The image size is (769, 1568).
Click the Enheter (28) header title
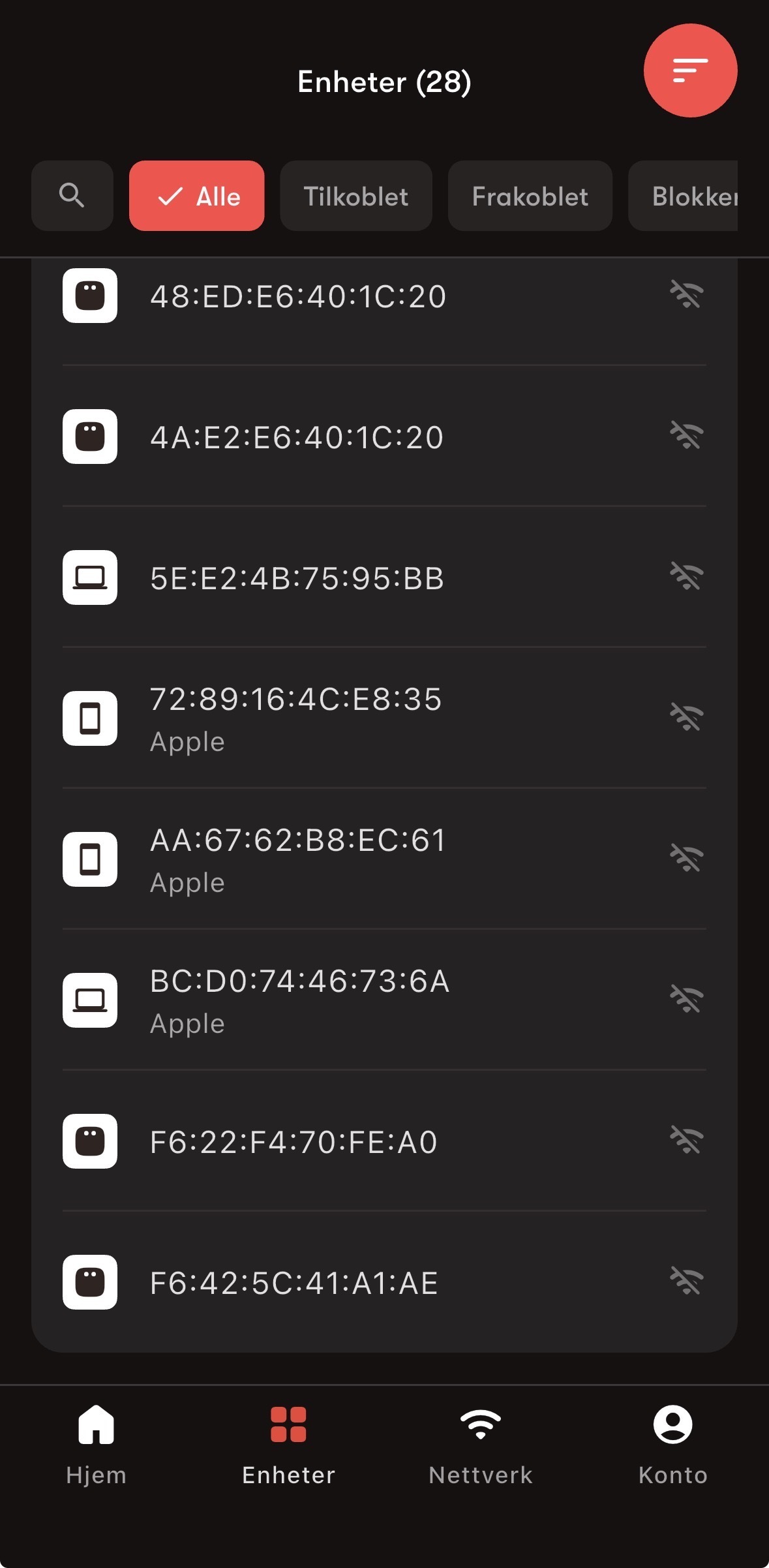point(384,82)
